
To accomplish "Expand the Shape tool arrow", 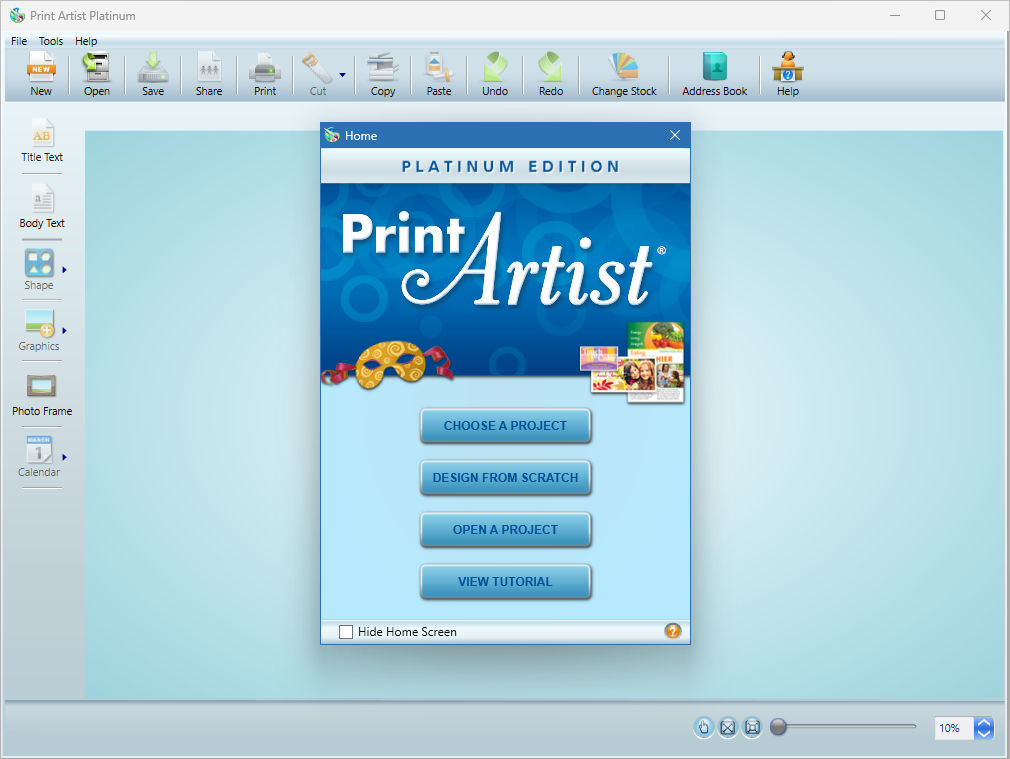I will 64,270.
